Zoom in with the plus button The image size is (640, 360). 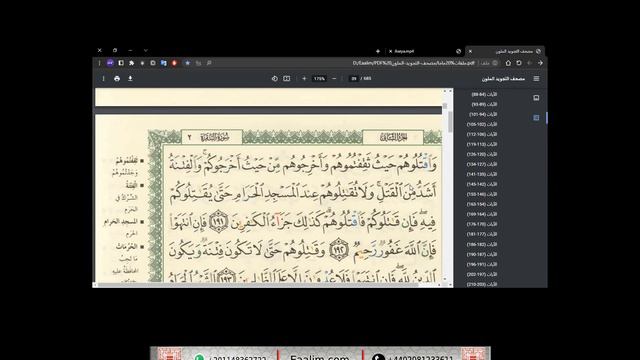point(304,78)
